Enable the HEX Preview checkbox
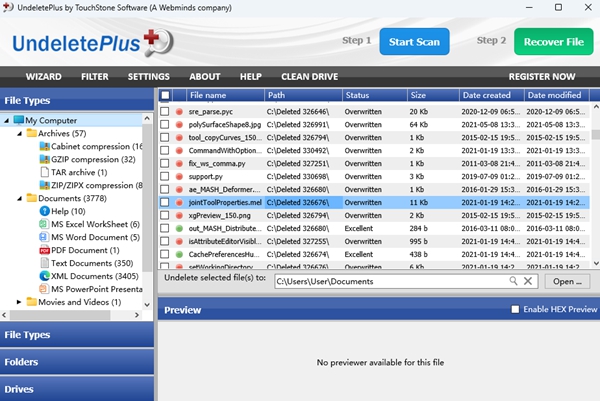This screenshot has width=600, height=401. tap(516, 310)
